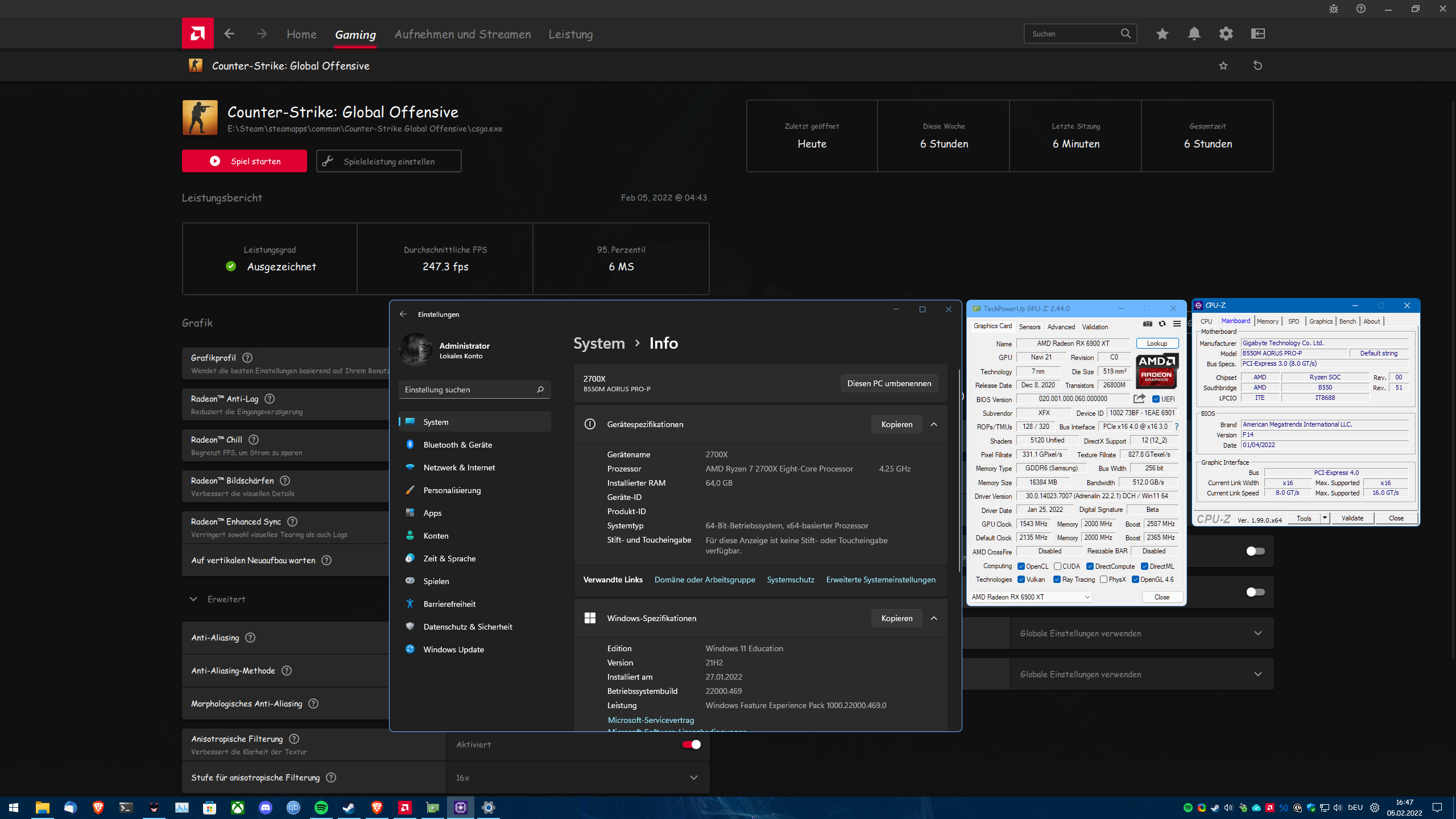Show help for Radeon Chill
The image size is (1456, 819).
tap(254, 440)
